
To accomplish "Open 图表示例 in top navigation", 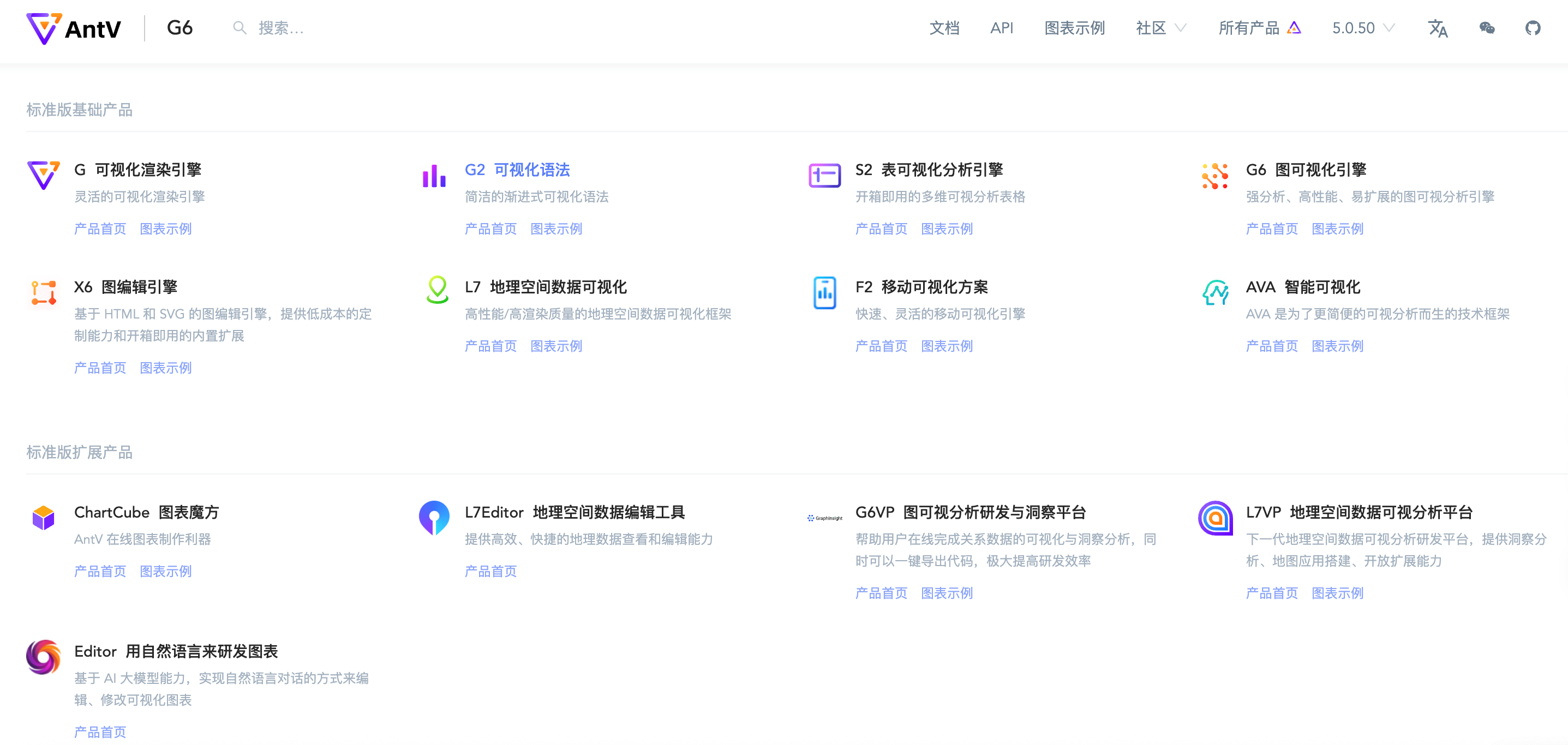I will pyautogui.click(x=1074, y=28).
